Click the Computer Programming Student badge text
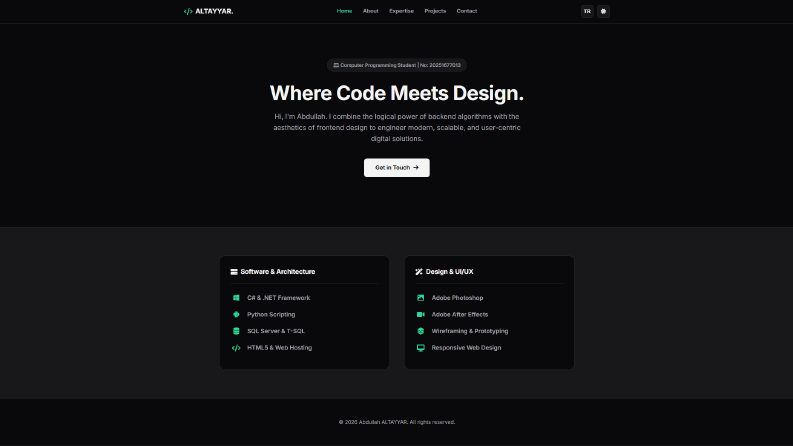The height and width of the screenshot is (446, 793). (x=401, y=65)
